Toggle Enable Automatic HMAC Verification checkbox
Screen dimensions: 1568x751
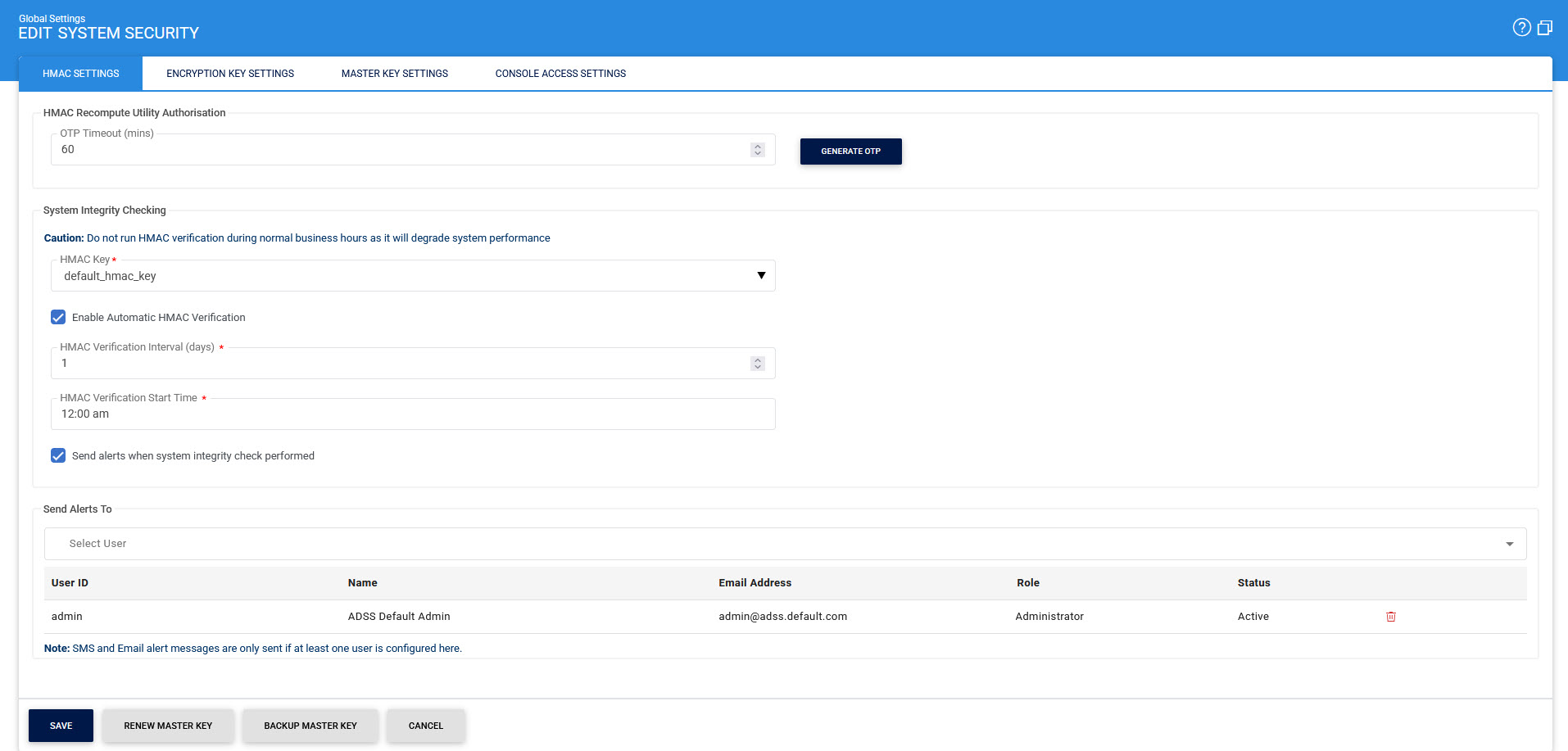pyautogui.click(x=58, y=318)
